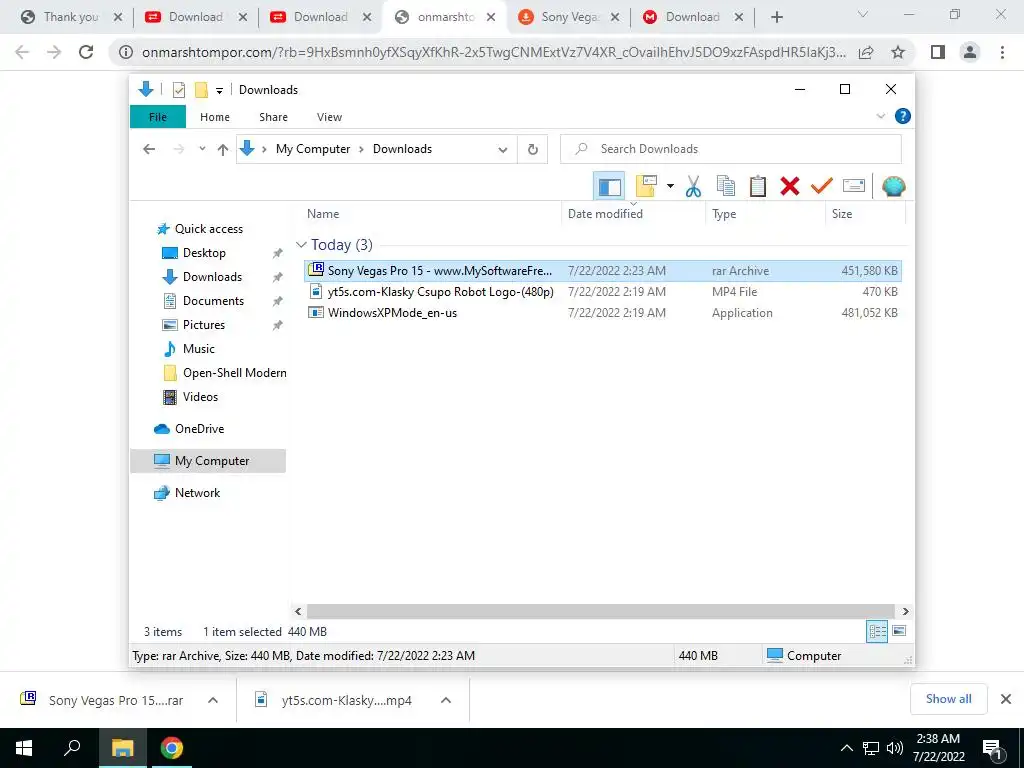The height and width of the screenshot is (768, 1024).
Task: Open Sony Vegas Pro download options arrow
Action: [212, 700]
